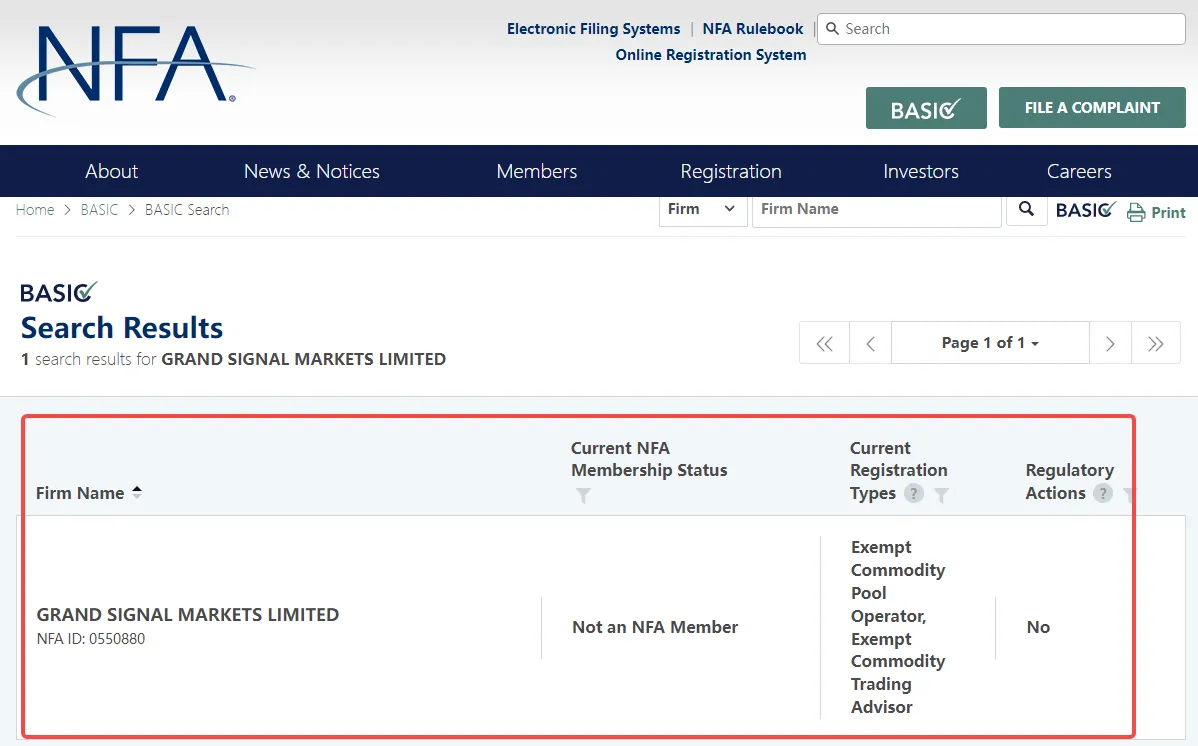Open the Careers menu
This screenshot has height=746, width=1198.
point(1079,171)
